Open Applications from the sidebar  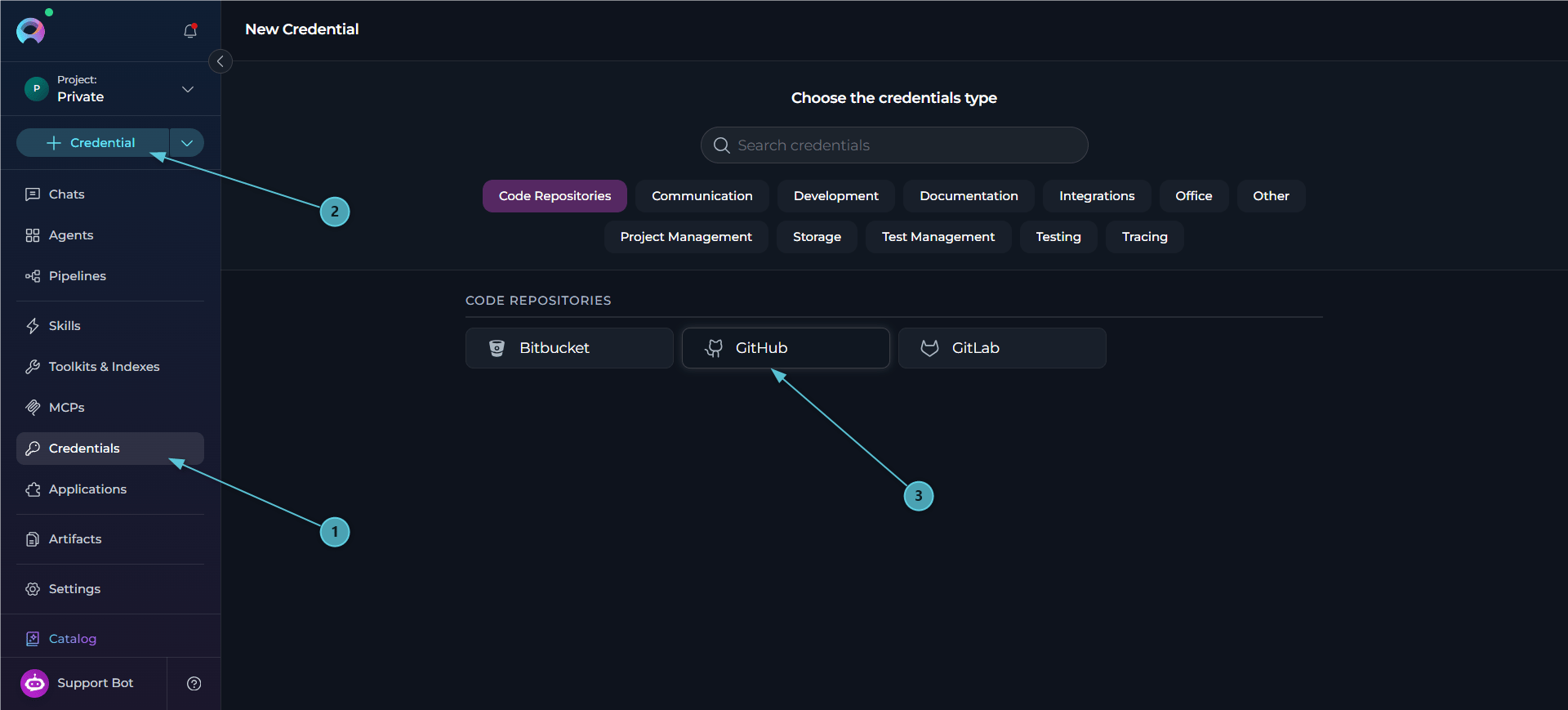110,489
